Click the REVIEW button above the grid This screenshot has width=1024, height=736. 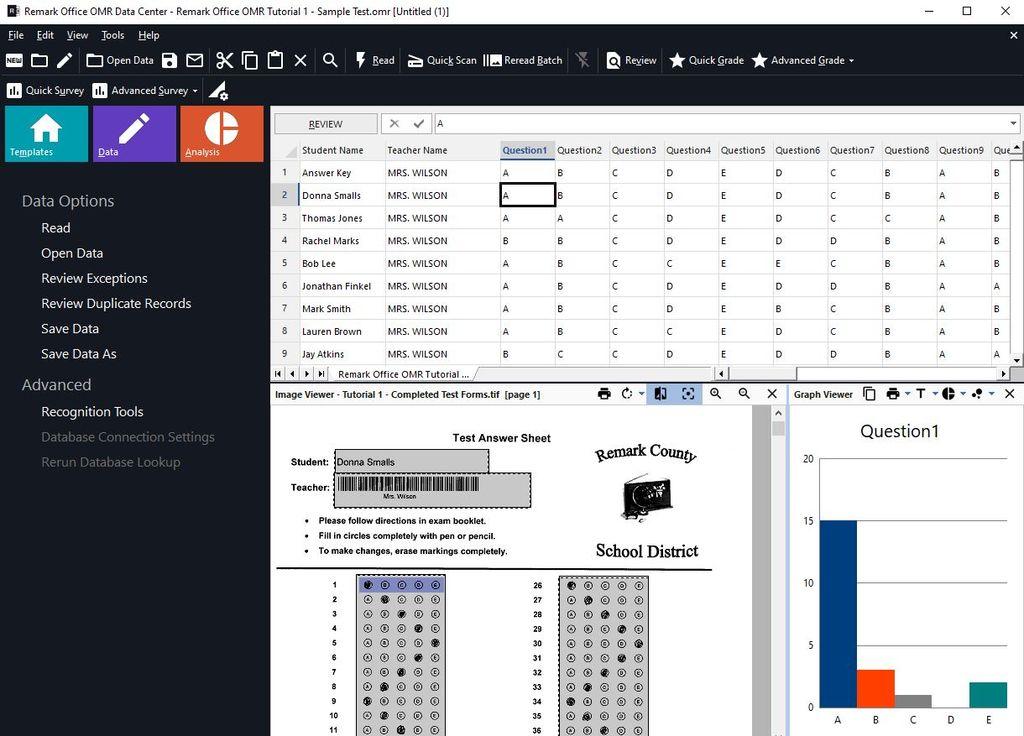(x=325, y=124)
